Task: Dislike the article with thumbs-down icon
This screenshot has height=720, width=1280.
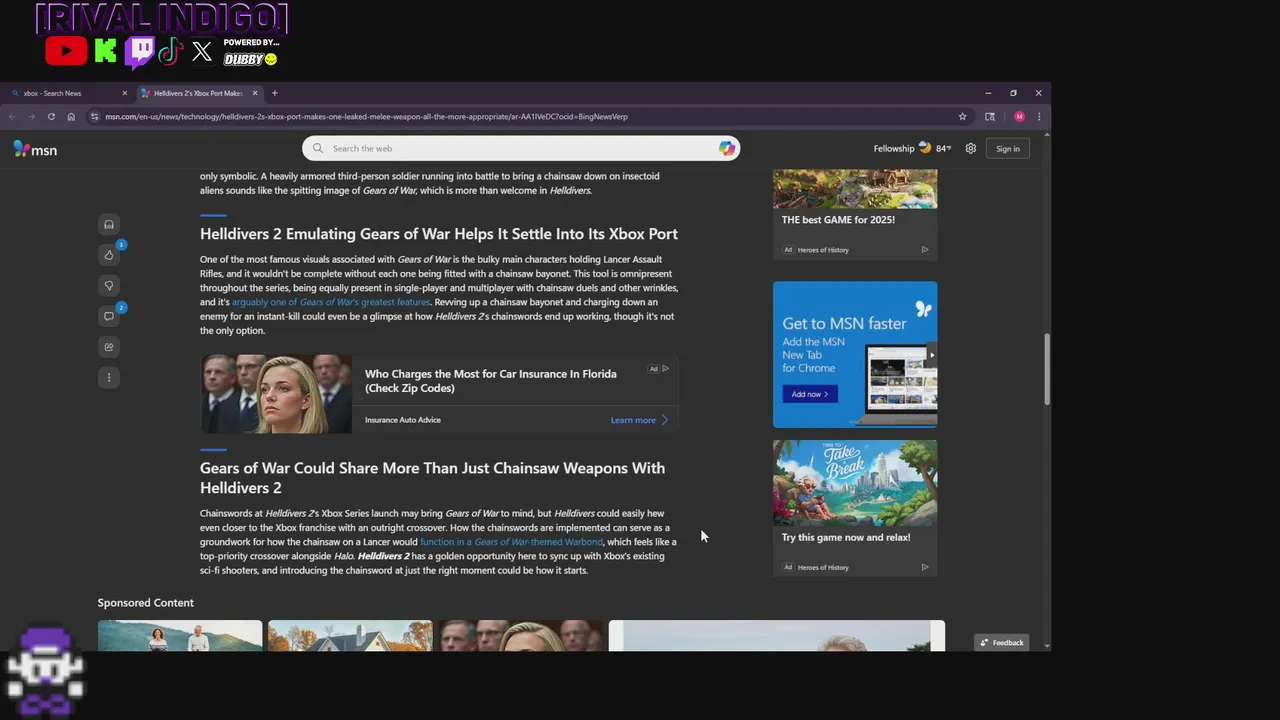Action: coord(109,286)
